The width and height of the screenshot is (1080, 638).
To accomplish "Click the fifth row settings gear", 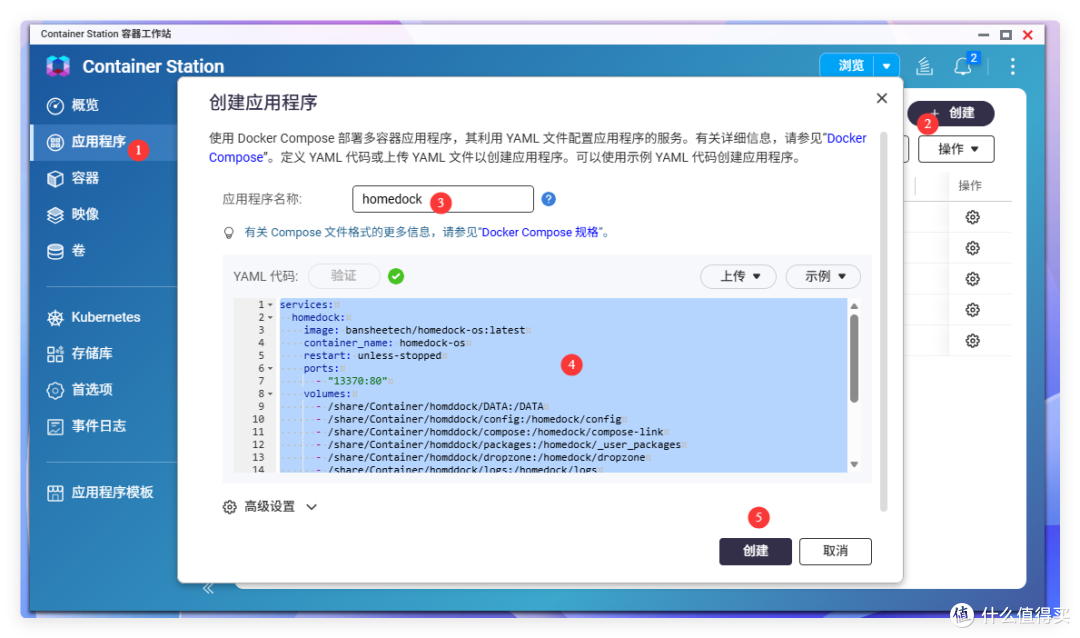I will click(x=973, y=341).
